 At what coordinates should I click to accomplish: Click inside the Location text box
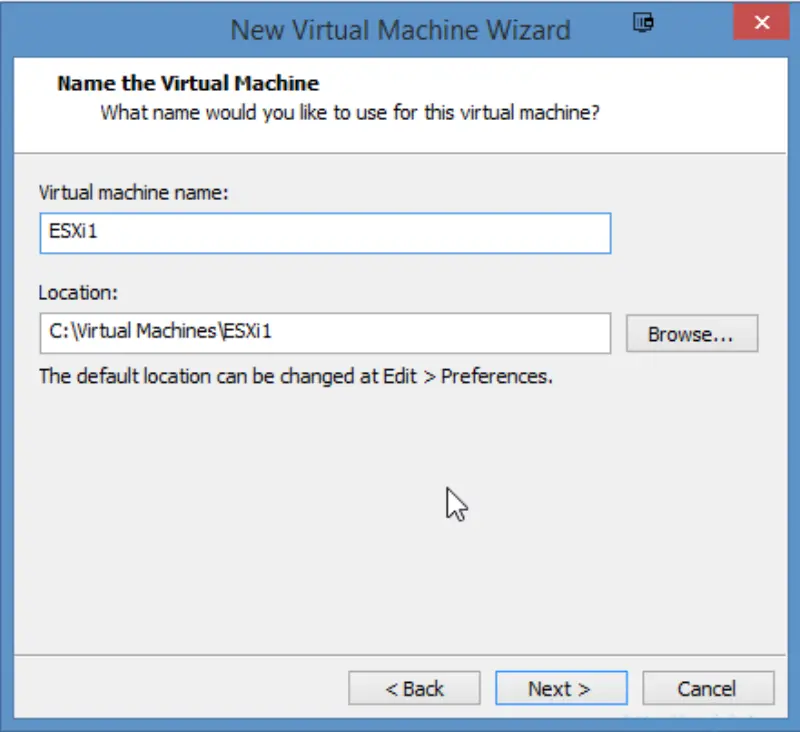[324, 334]
